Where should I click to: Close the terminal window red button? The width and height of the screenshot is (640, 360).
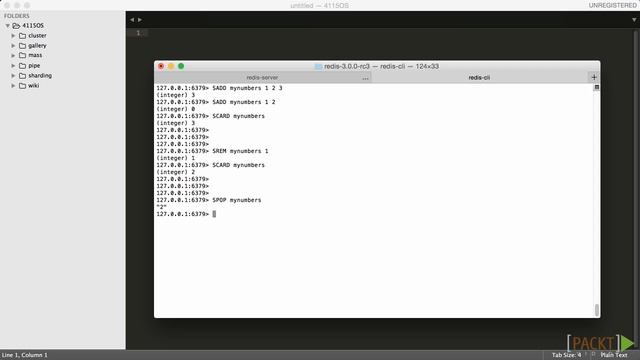pos(161,66)
